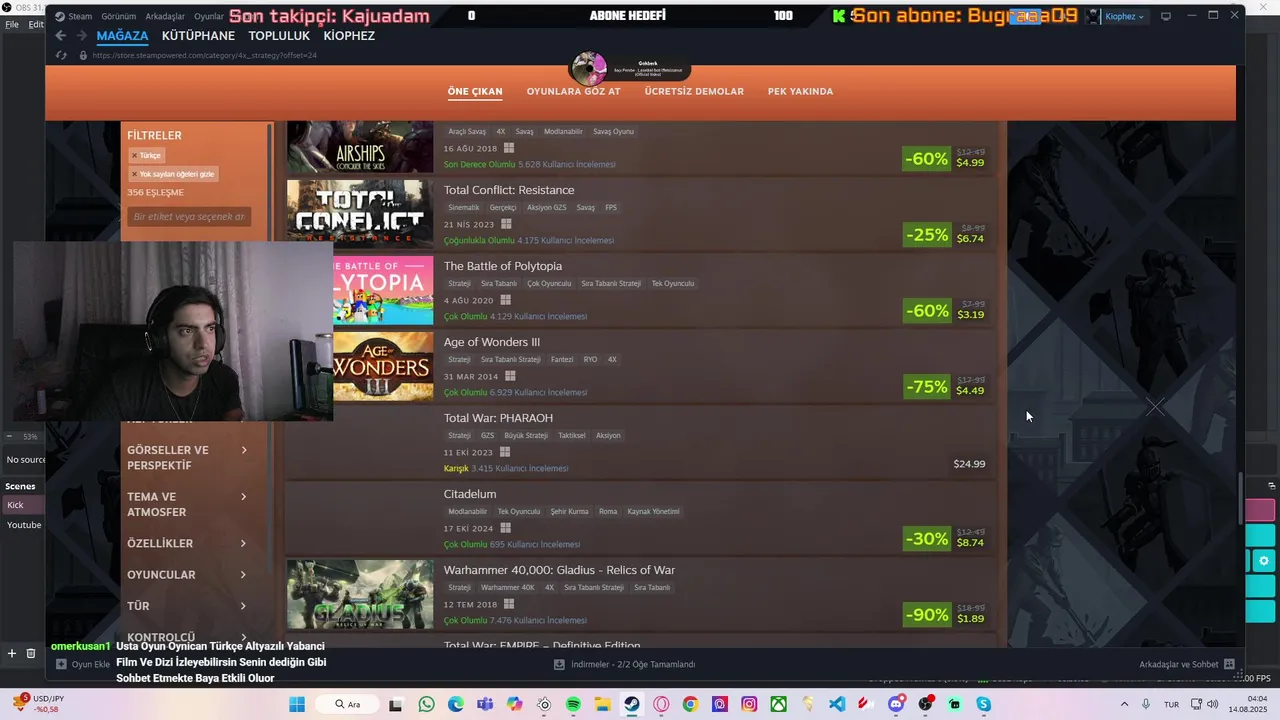
Task: Click the 'Araçlı Savaş' tag on Airships
Action: click(x=467, y=131)
